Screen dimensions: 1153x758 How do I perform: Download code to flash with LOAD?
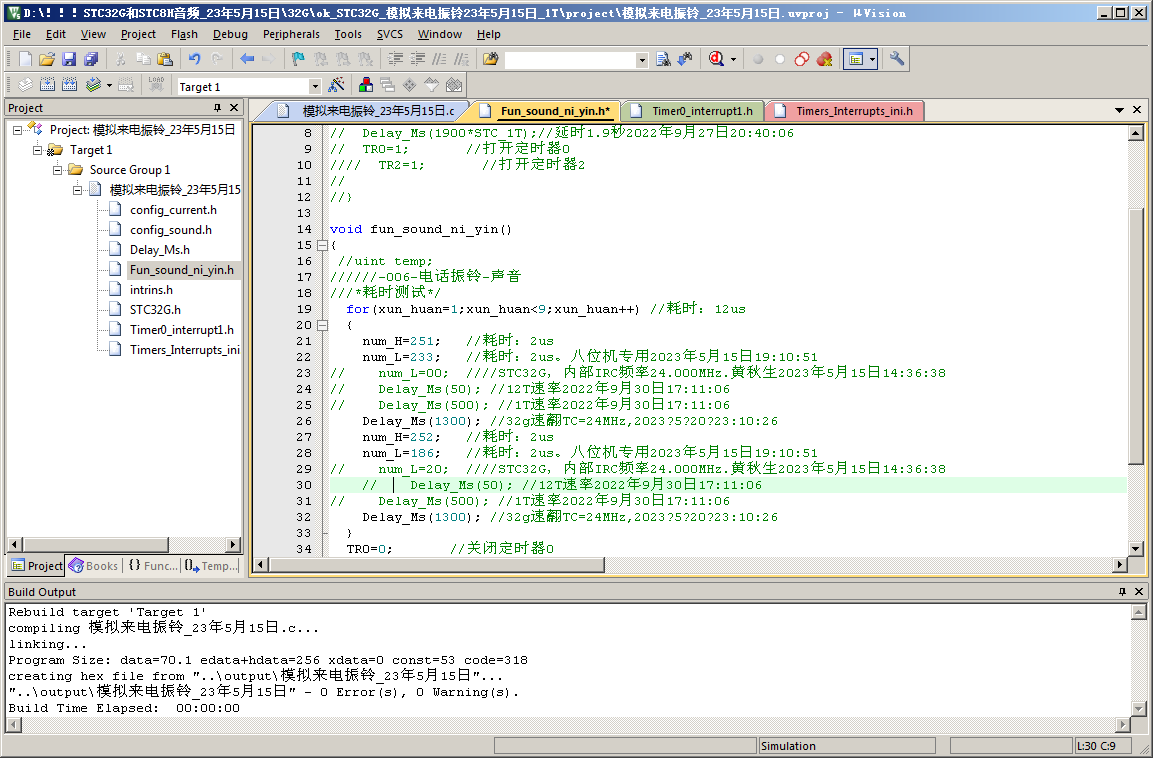pos(156,85)
